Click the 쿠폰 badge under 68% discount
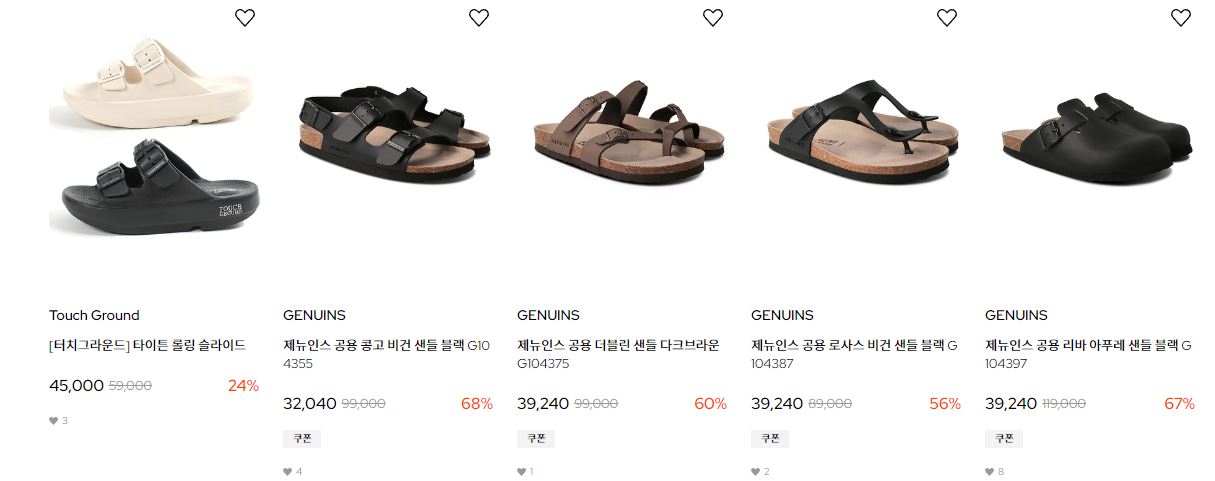Image resolution: width=1215 pixels, height=481 pixels. tap(302, 438)
